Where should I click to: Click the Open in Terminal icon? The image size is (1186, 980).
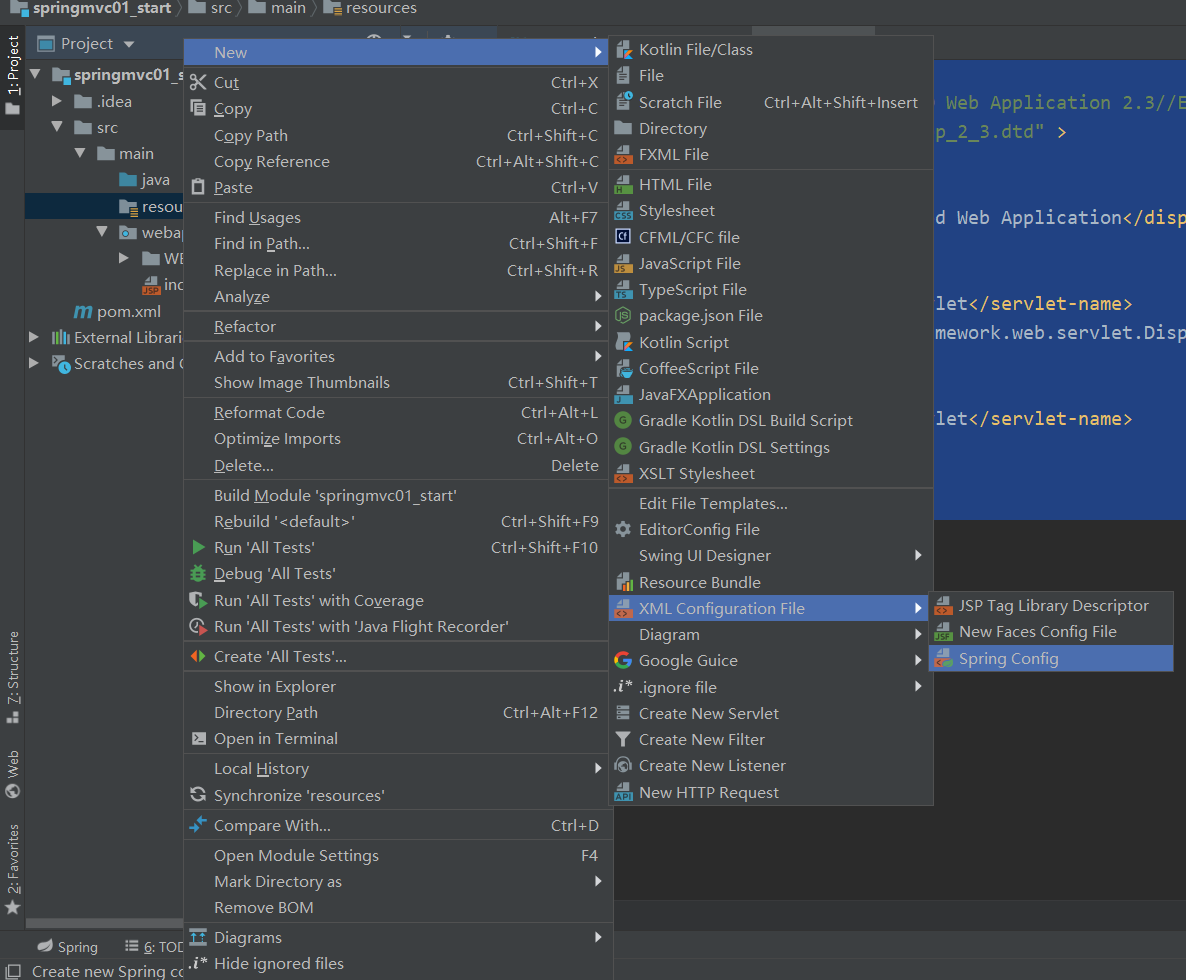tap(198, 739)
